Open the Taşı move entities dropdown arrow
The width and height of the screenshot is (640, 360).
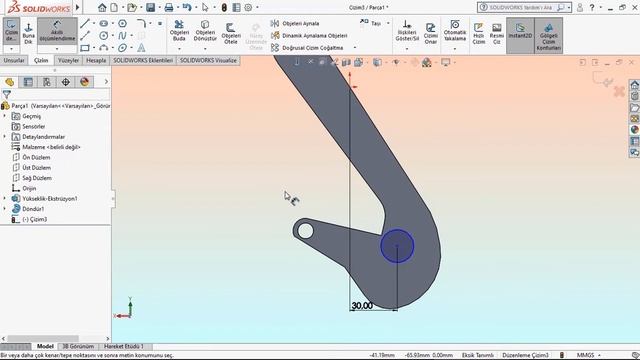point(388,23)
